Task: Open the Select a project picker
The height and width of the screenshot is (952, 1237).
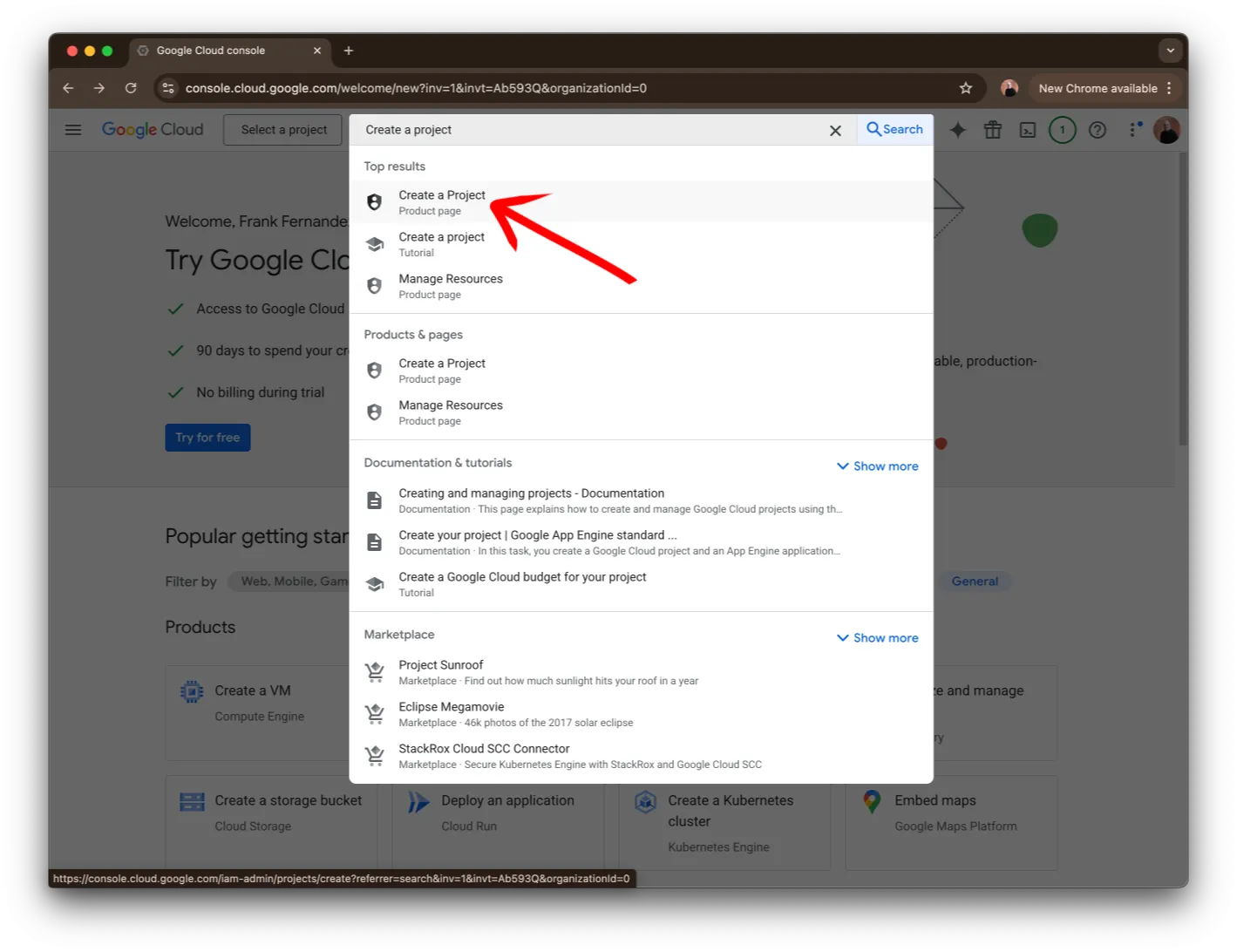Action: pyautogui.click(x=283, y=130)
